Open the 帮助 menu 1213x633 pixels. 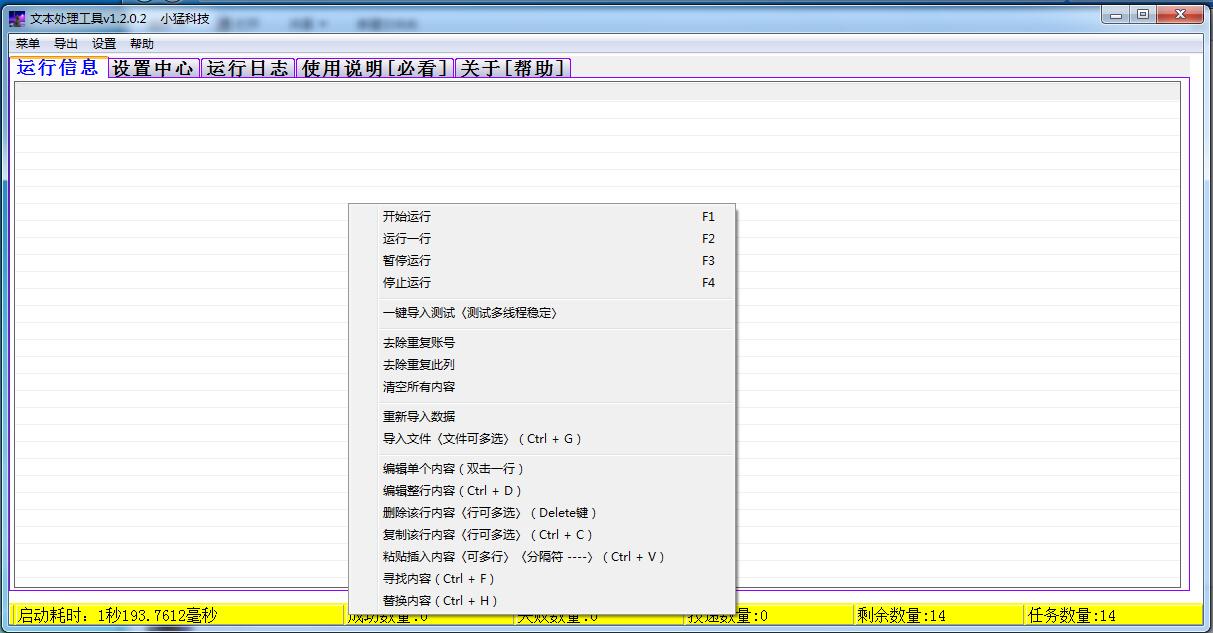[x=142, y=44]
